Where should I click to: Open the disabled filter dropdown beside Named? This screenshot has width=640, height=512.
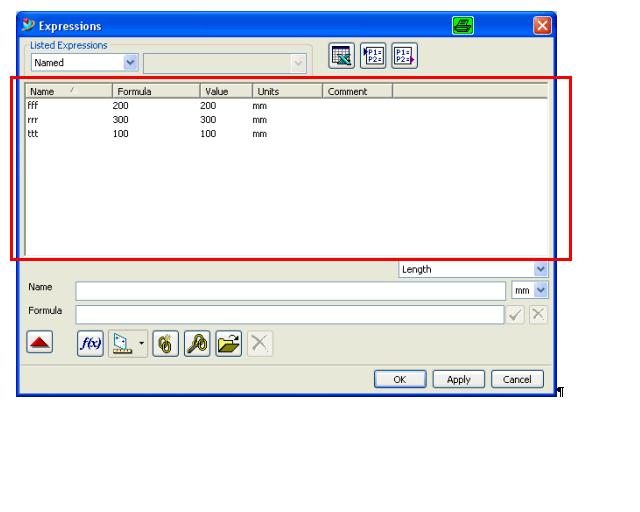[225, 63]
